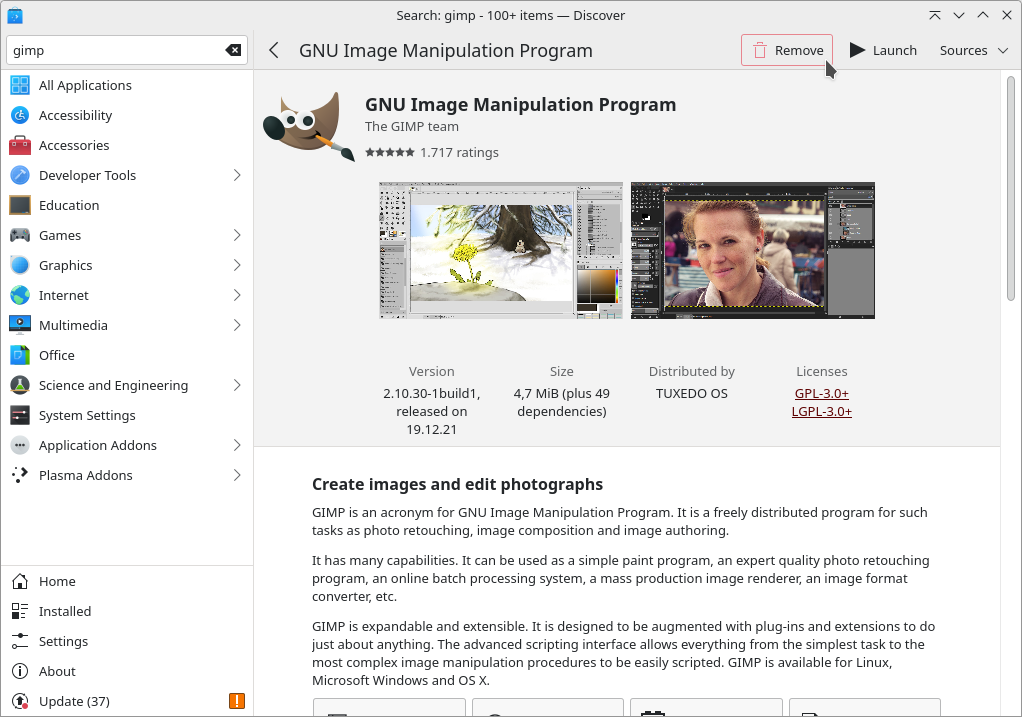Clear the search field with backspace icon
This screenshot has height=717, width=1022.
(x=233, y=50)
